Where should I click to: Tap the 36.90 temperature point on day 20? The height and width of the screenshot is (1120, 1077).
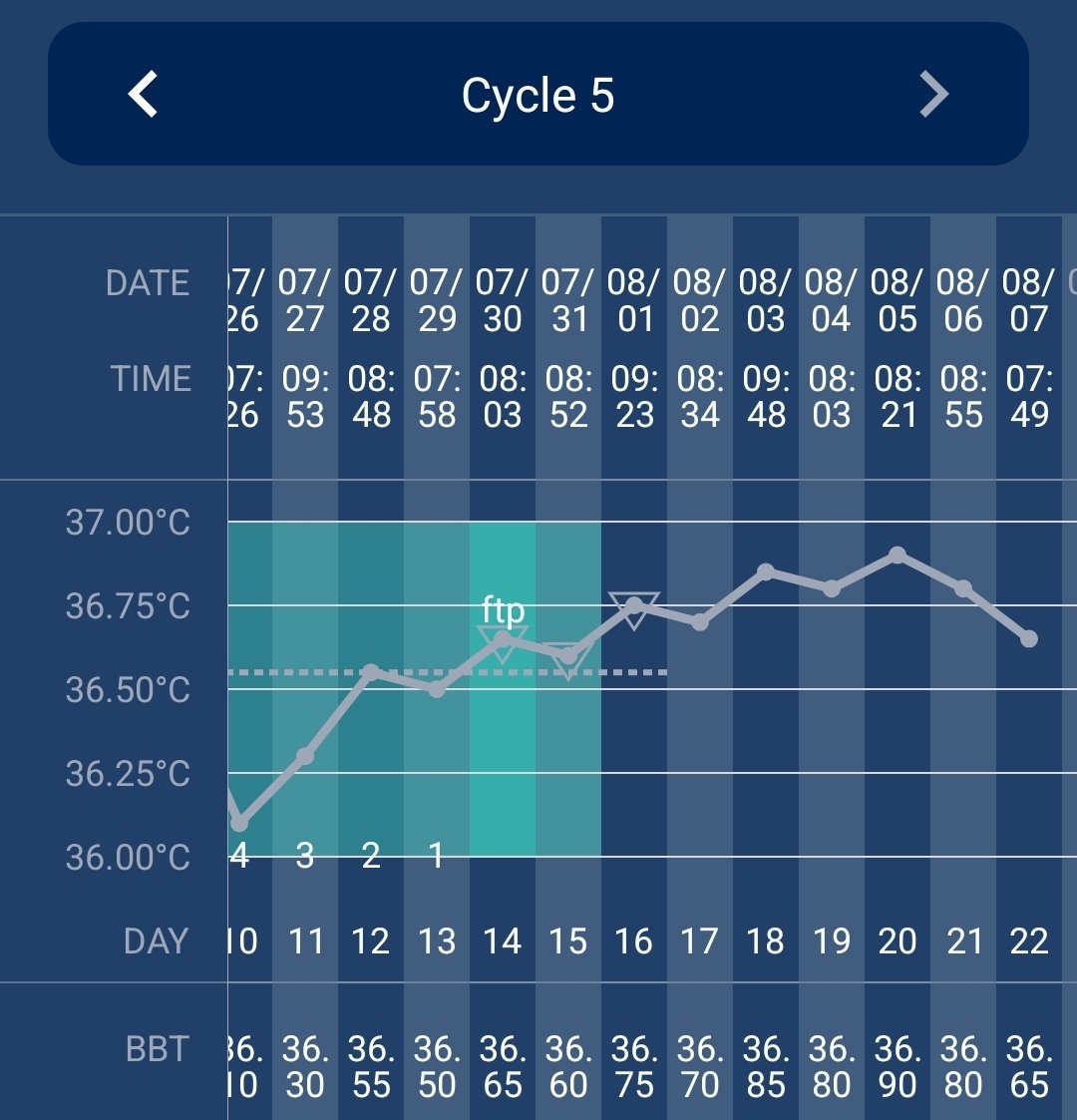[897, 555]
